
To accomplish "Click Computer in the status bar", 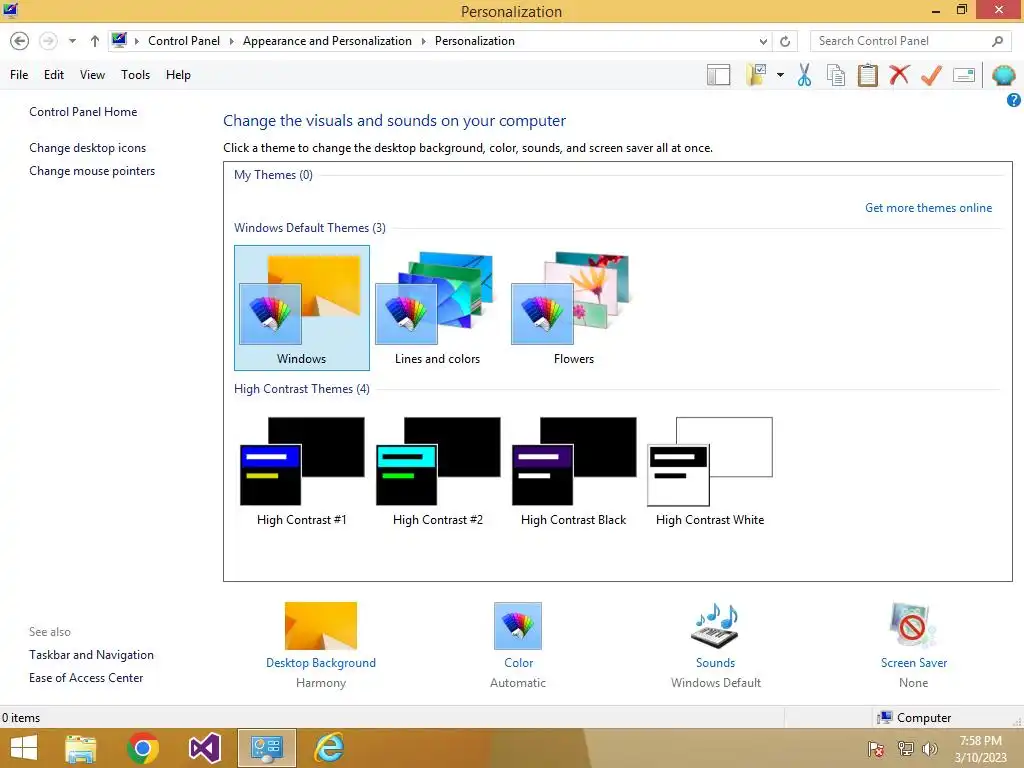I will (x=914, y=718).
